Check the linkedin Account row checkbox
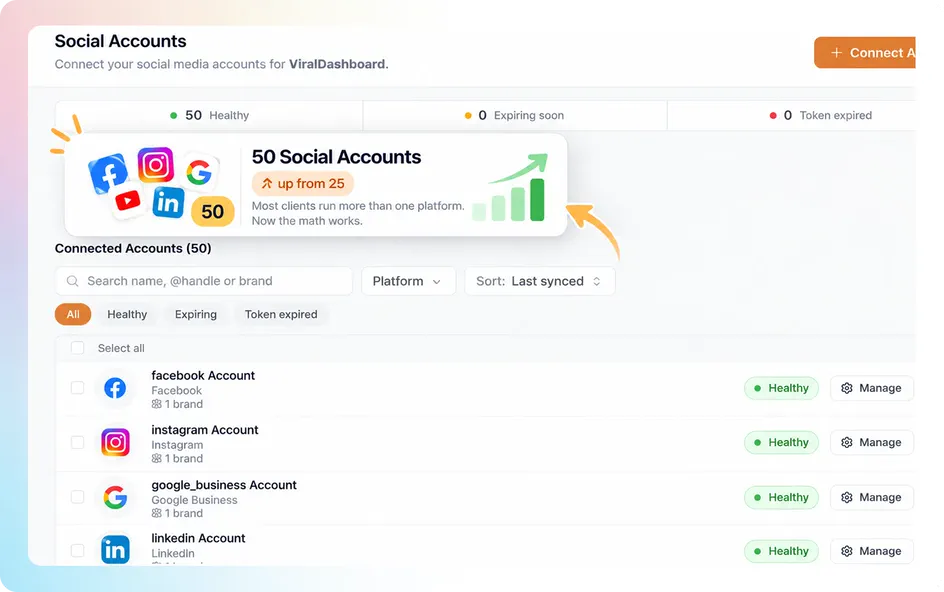 [78, 550]
